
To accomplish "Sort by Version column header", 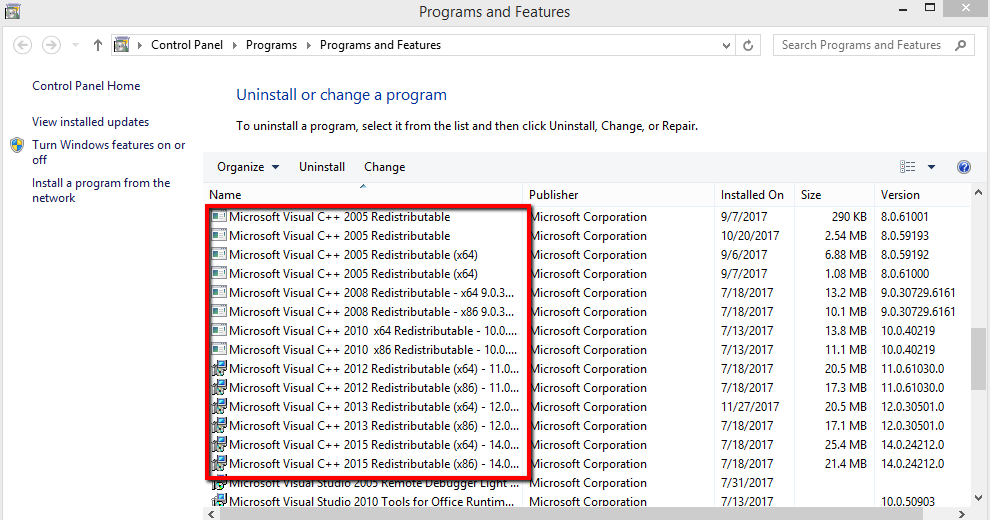I will [x=922, y=195].
